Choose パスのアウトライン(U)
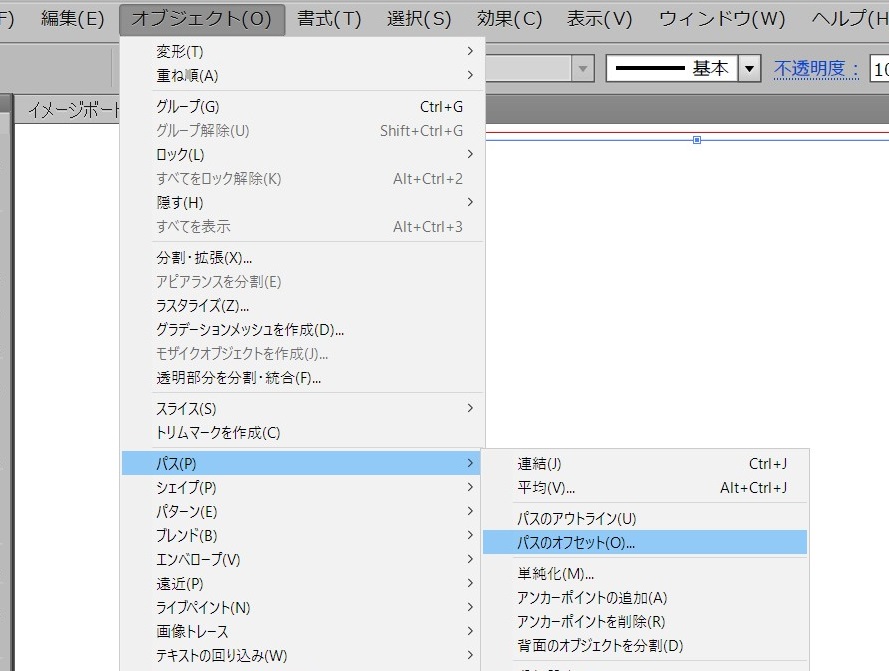This screenshot has height=671, width=889. (645, 518)
